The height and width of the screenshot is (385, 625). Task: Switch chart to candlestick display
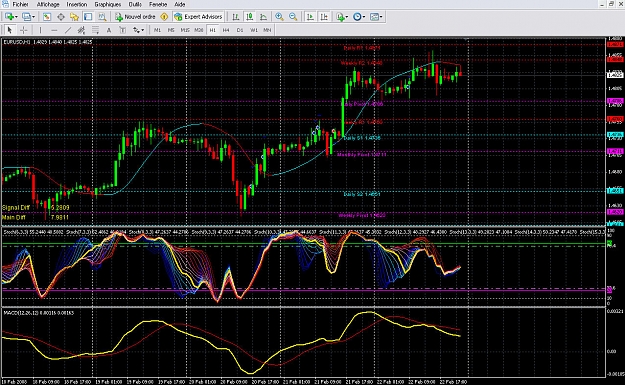tap(250, 17)
